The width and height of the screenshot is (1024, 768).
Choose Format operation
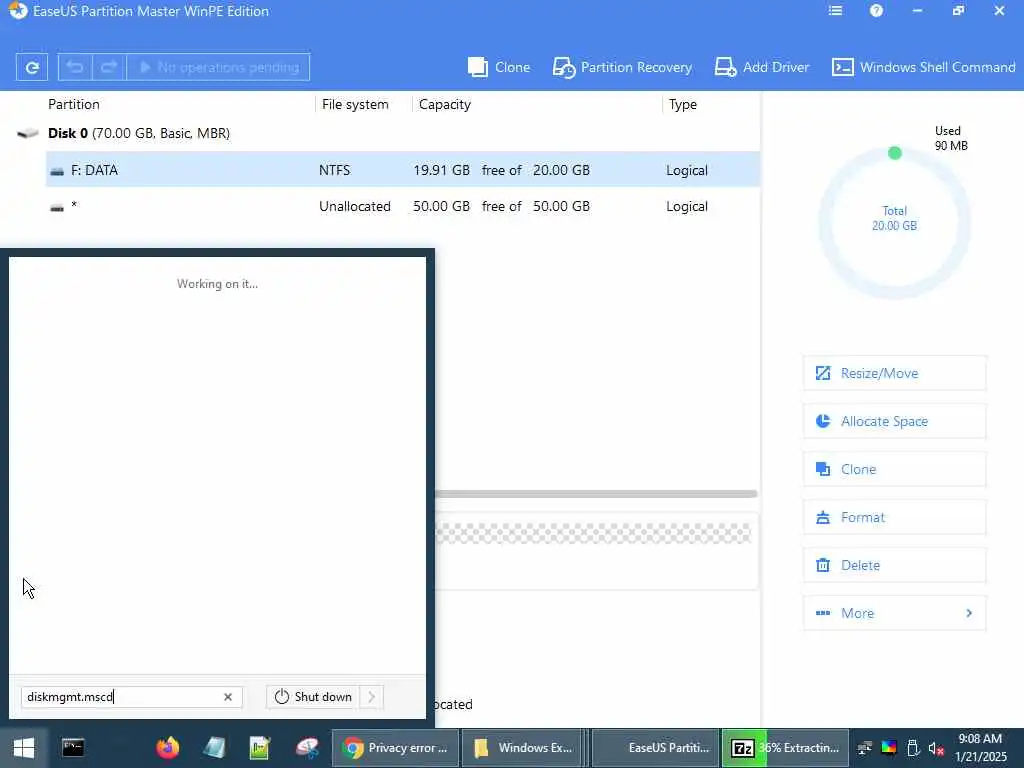[x=894, y=517]
